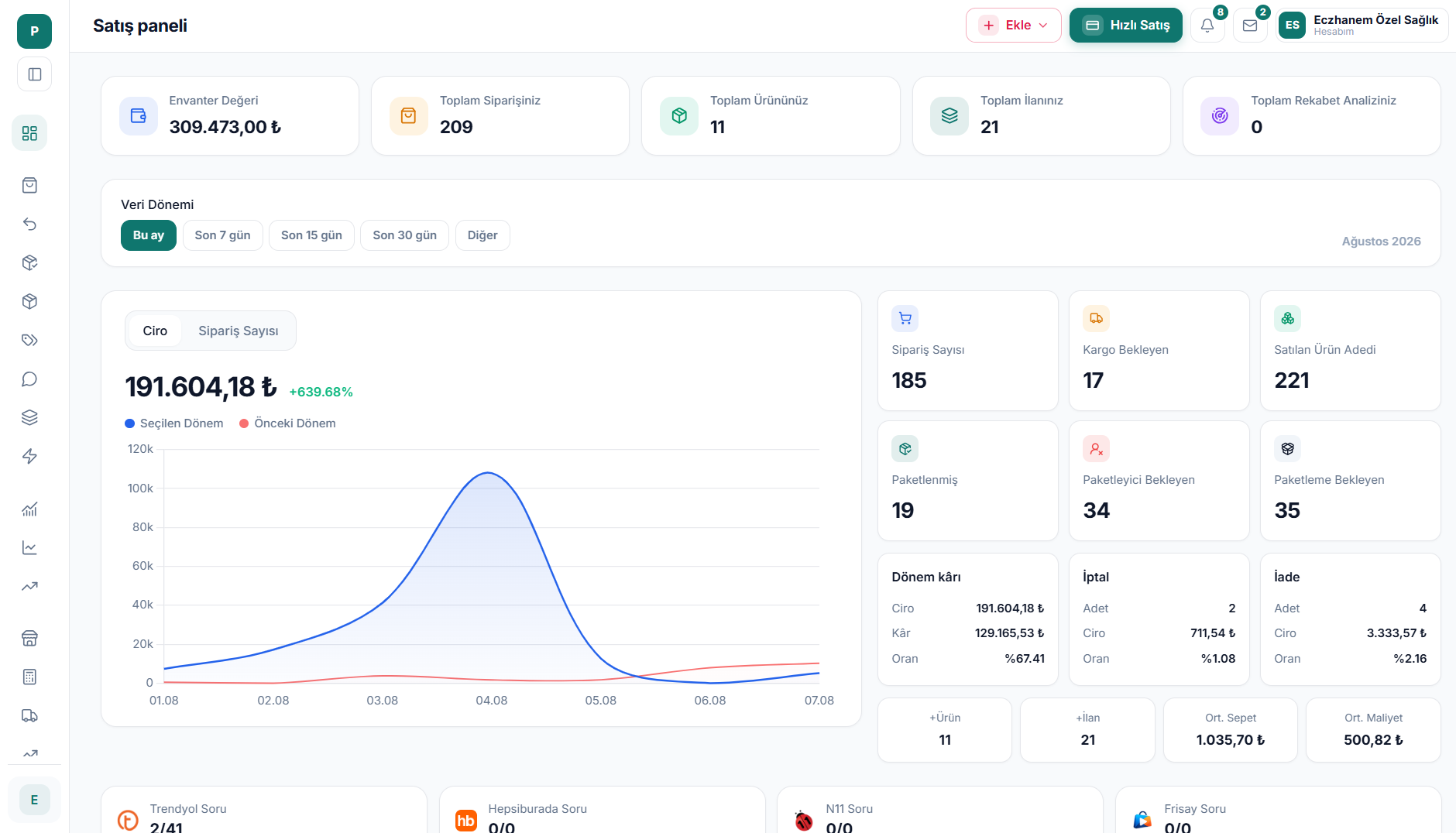Click the Ort. Maliyet value 500,82 ₺
This screenshot has height=833, width=1456.
click(1373, 740)
